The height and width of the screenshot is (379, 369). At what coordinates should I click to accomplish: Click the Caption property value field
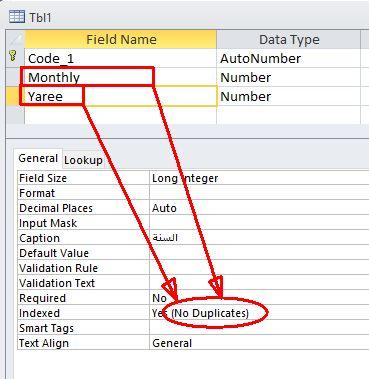click(259, 238)
